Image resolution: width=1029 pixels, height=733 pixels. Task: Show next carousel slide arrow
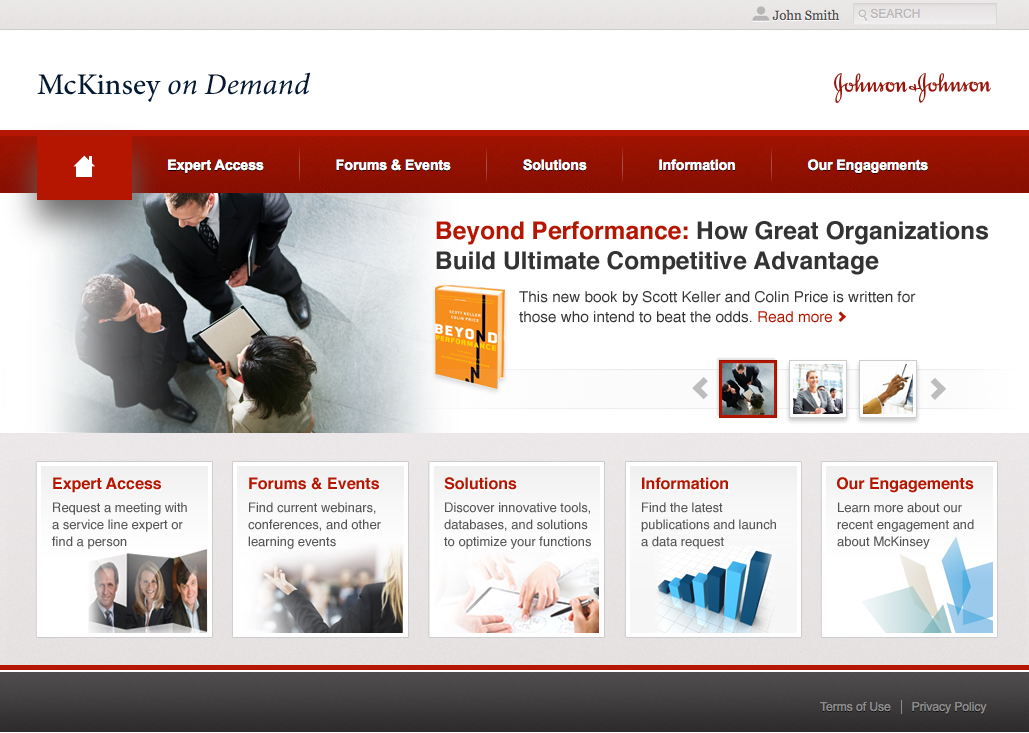938,388
